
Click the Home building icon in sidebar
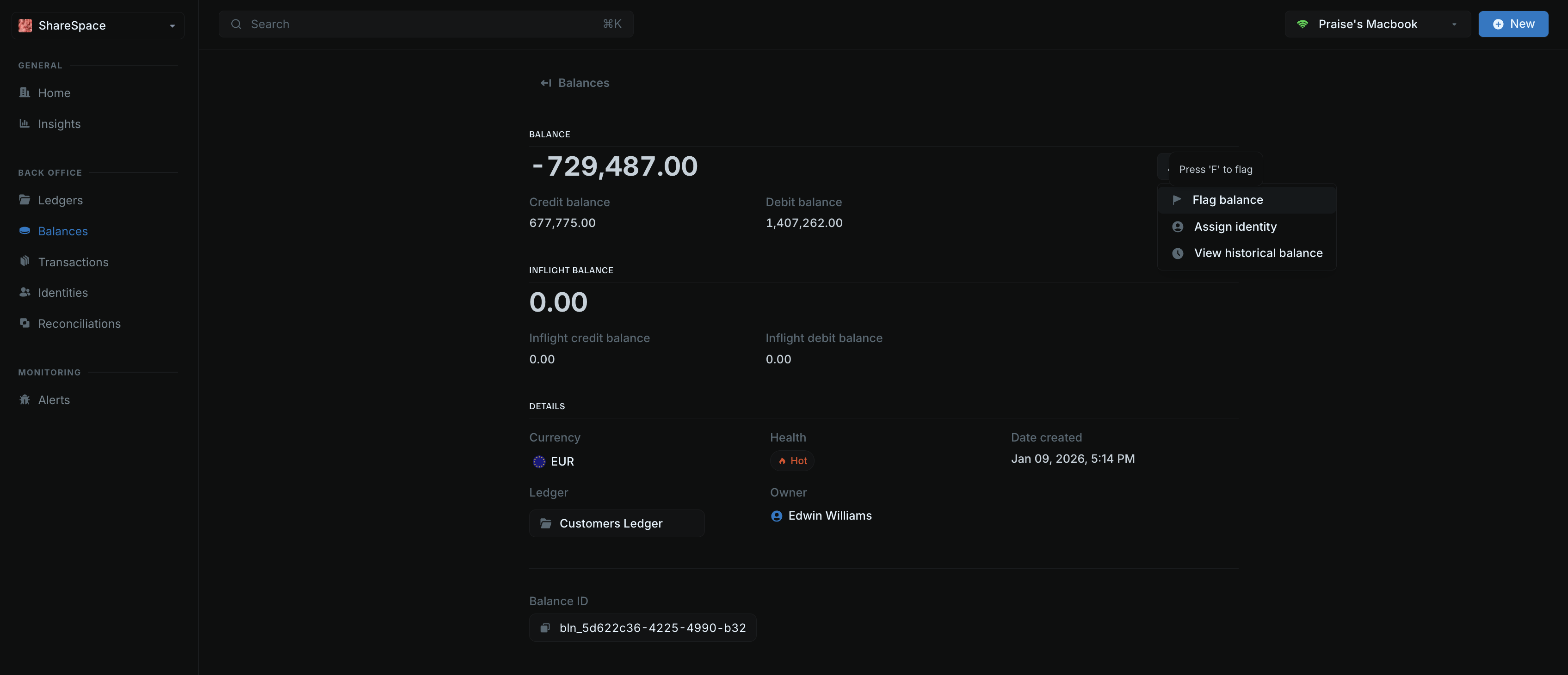point(25,92)
